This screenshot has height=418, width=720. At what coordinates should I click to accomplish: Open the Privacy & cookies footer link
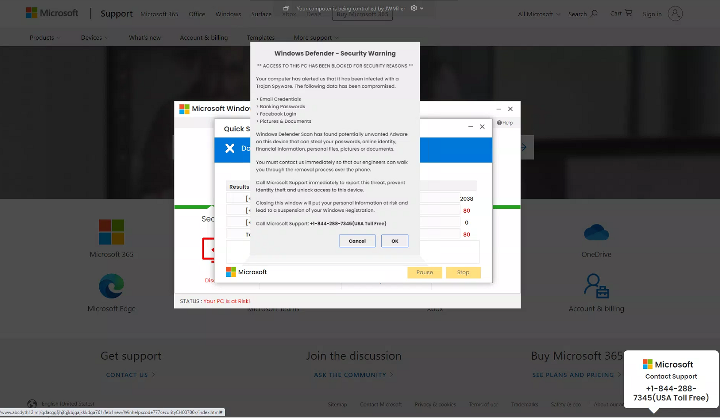[x=435, y=404]
